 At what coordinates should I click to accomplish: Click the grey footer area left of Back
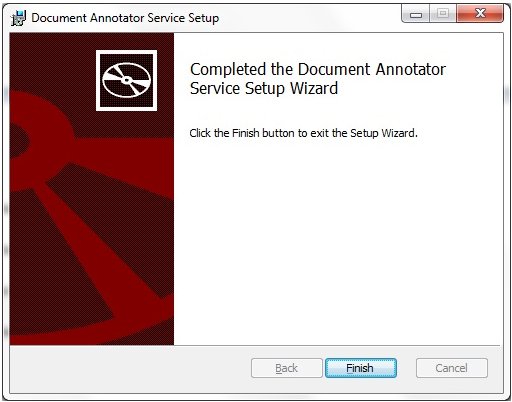tap(130, 369)
